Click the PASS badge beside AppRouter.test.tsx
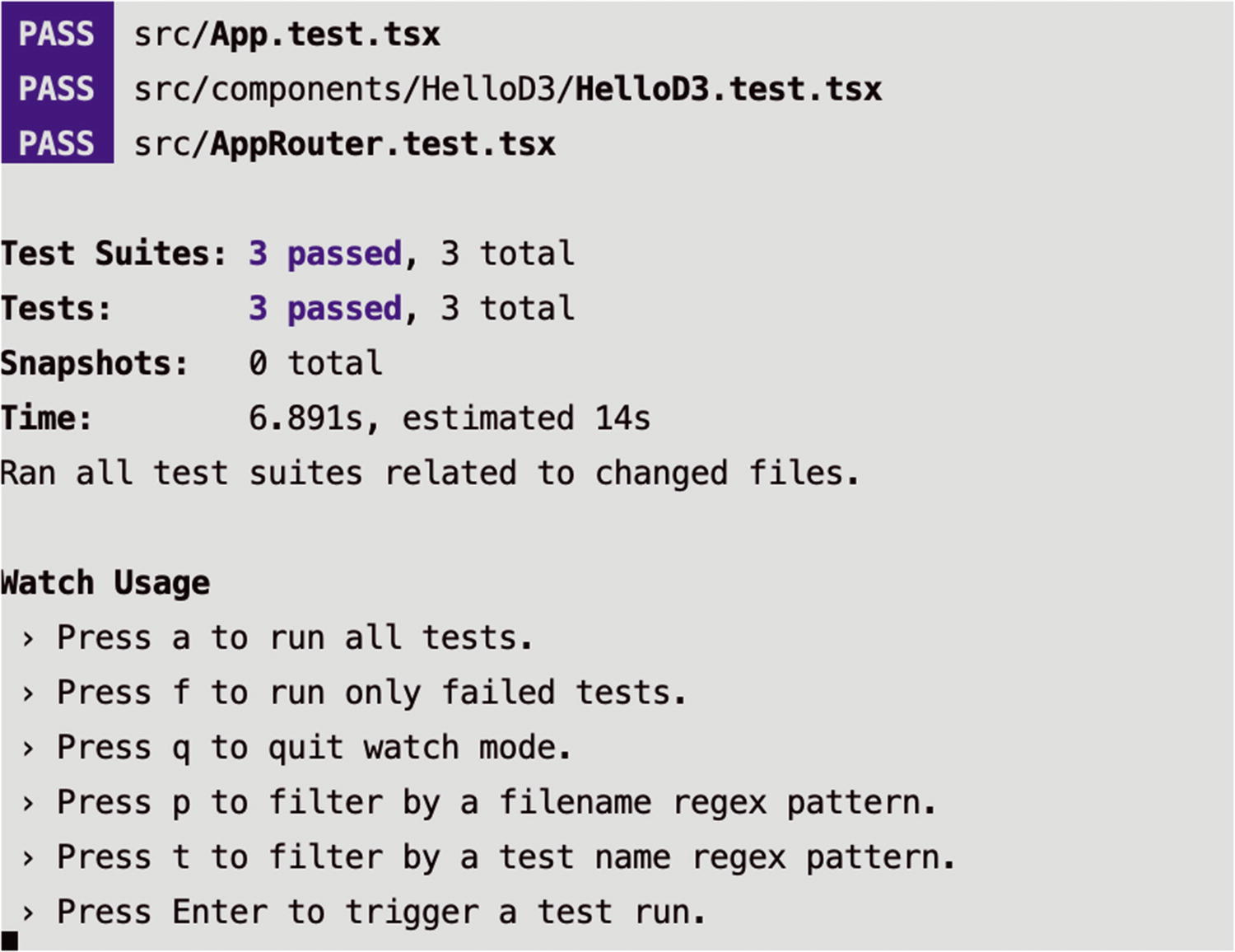Screen dimensions: 1235x952 [x=57, y=143]
